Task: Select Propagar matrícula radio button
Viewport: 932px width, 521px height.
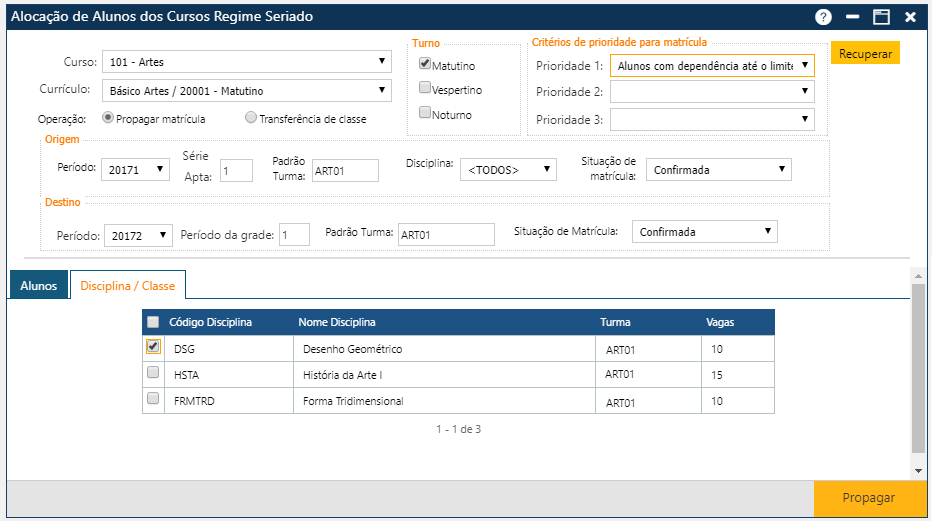Action: (108, 118)
